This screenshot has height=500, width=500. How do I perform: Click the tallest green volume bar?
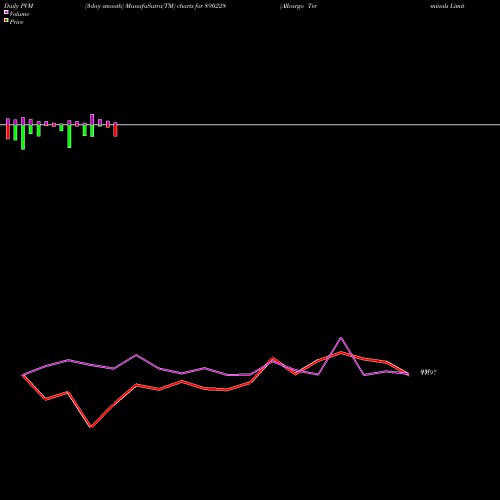pos(23,137)
